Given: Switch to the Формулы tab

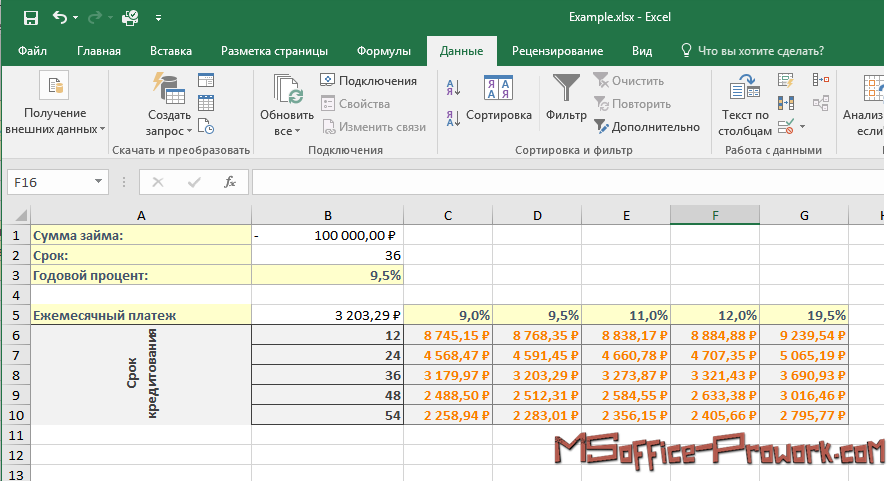Looking at the screenshot, I should pyautogui.click(x=383, y=51).
